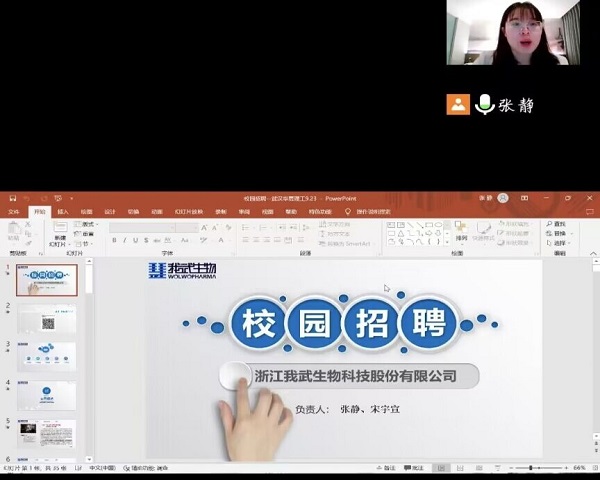Click the slide panel scroll down arrow
Viewport: 600px width, 480px height.
click(x=89, y=459)
